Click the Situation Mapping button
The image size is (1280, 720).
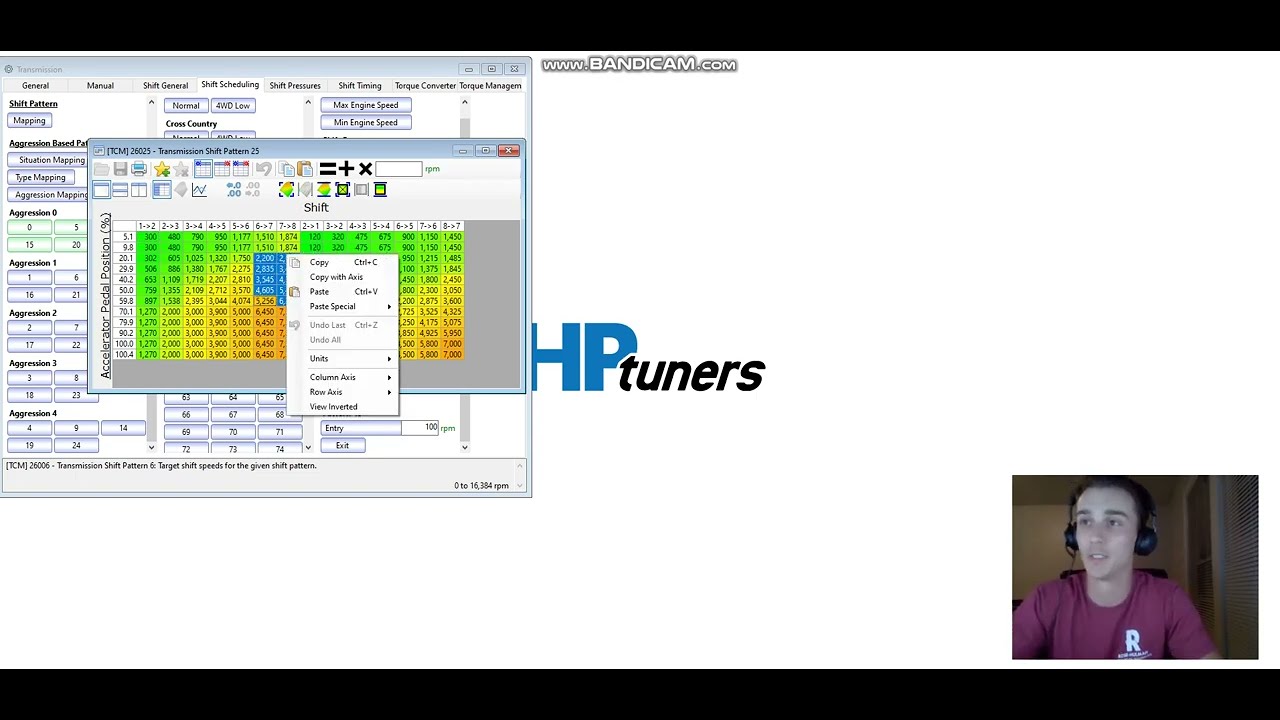50,160
